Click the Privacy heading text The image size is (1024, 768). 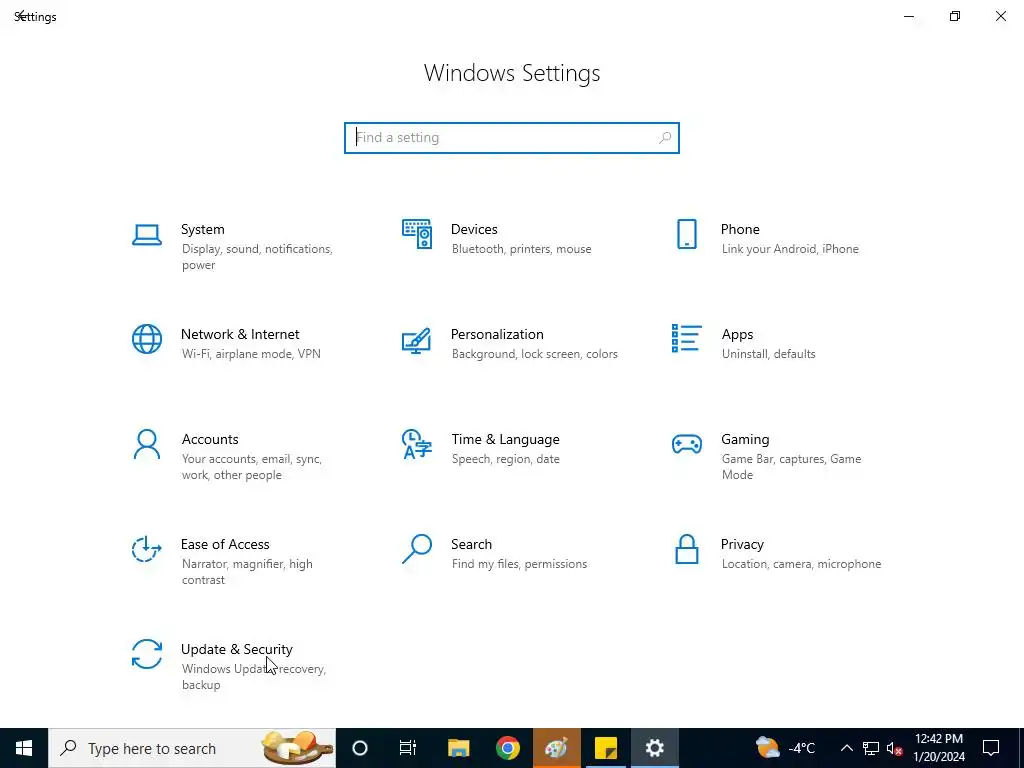coord(742,545)
